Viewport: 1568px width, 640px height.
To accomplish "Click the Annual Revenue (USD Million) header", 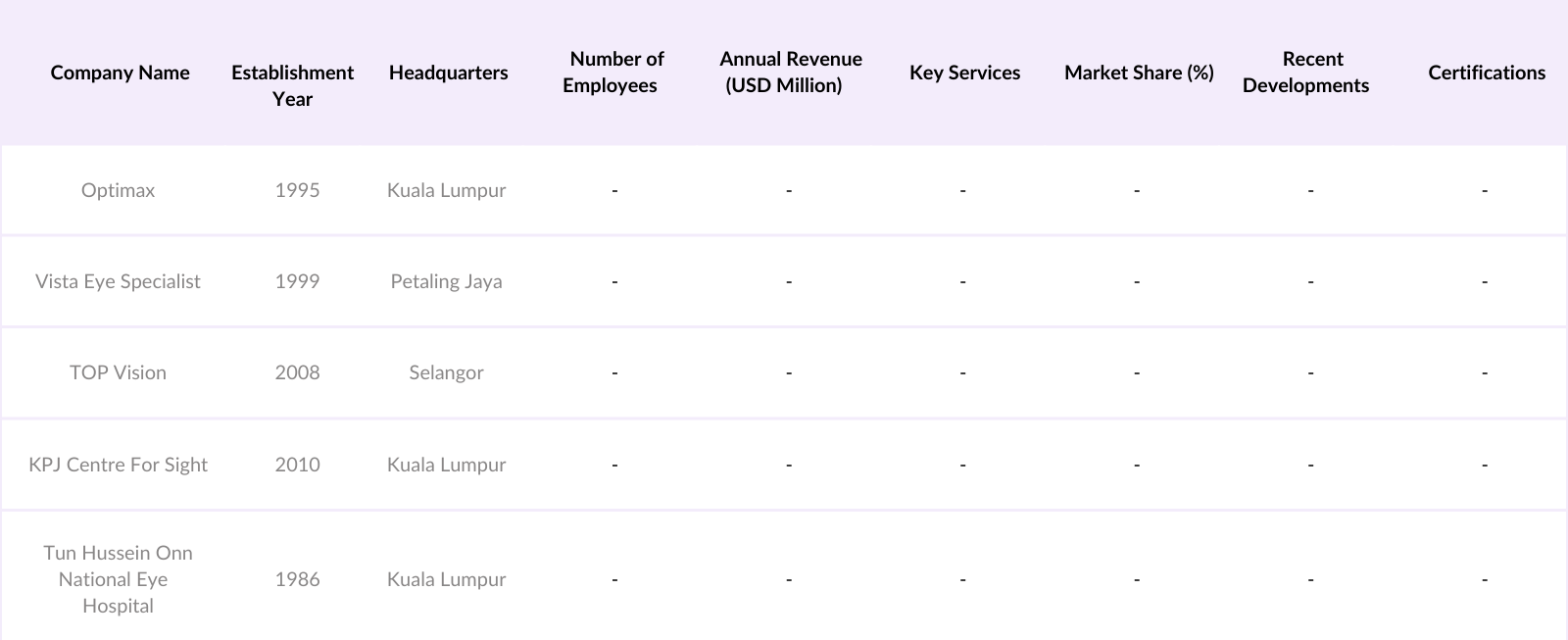I will (788, 73).
